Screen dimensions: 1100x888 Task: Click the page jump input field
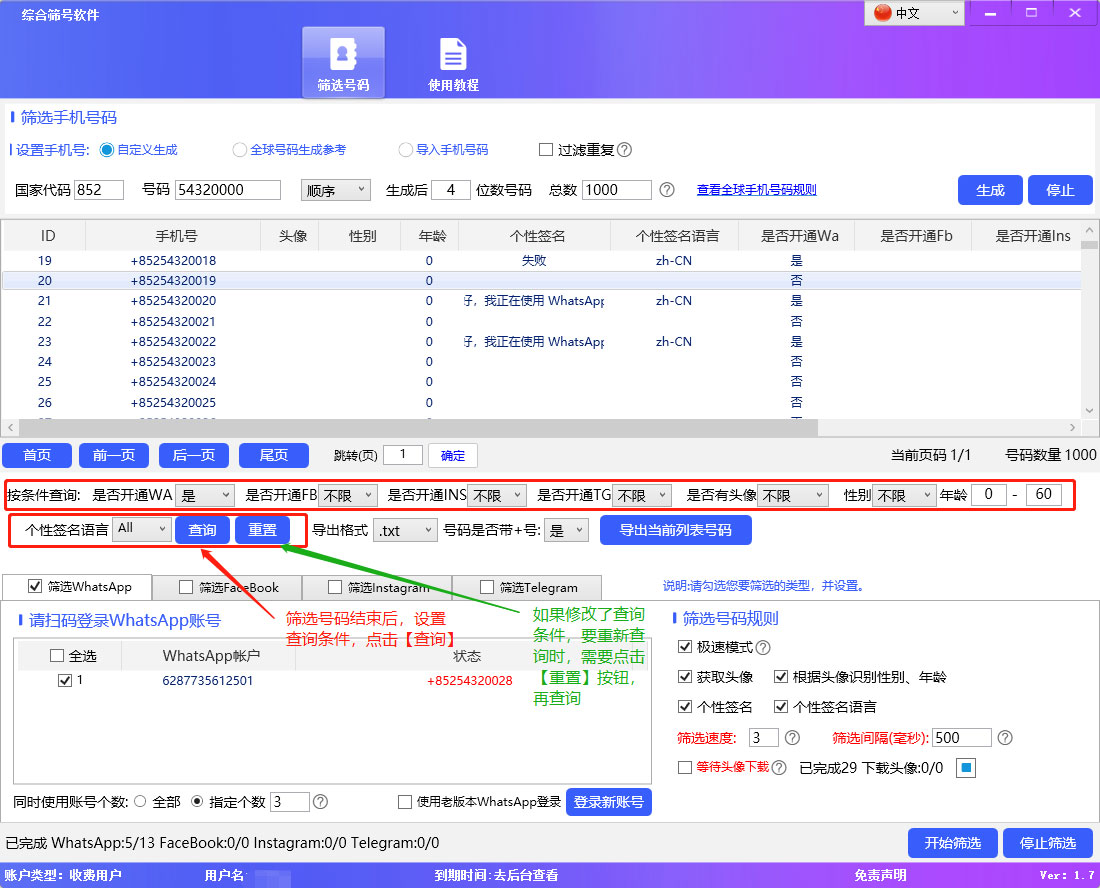click(403, 455)
